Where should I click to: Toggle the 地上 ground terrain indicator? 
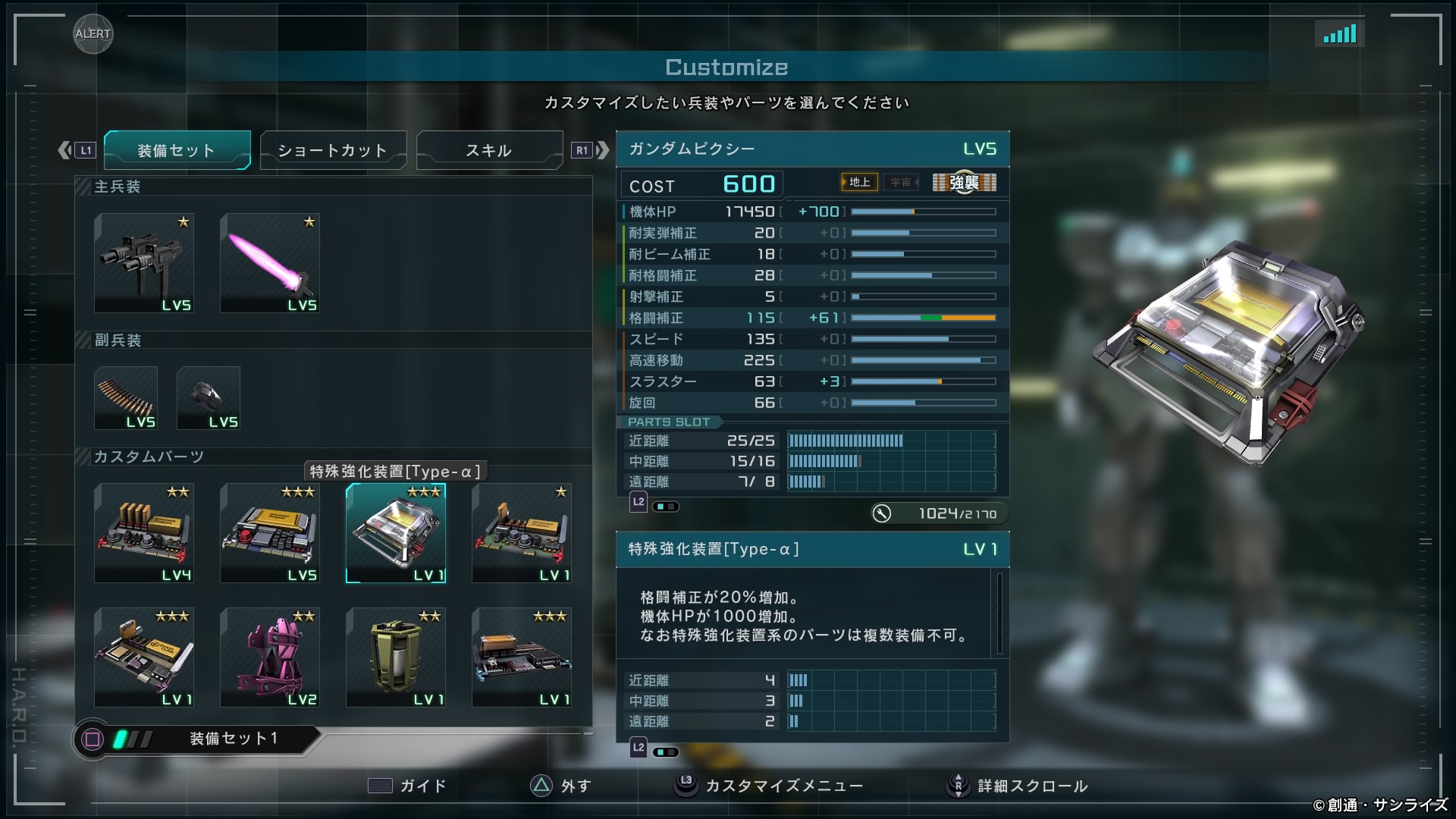(860, 182)
